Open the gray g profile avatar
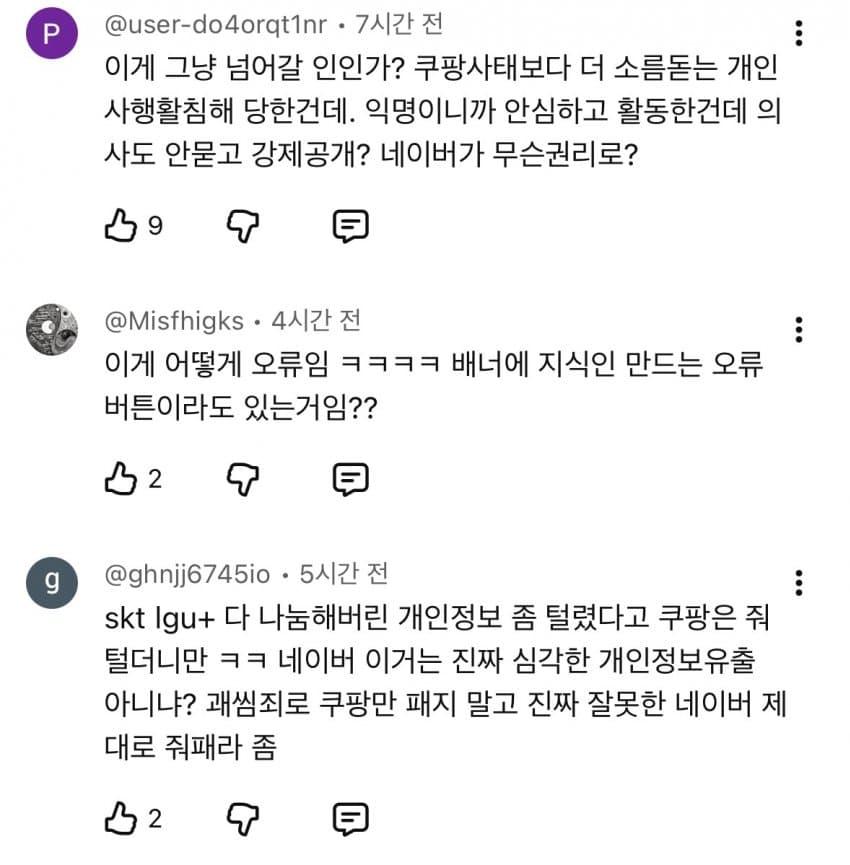This screenshot has width=850, height=865. (x=52, y=582)
